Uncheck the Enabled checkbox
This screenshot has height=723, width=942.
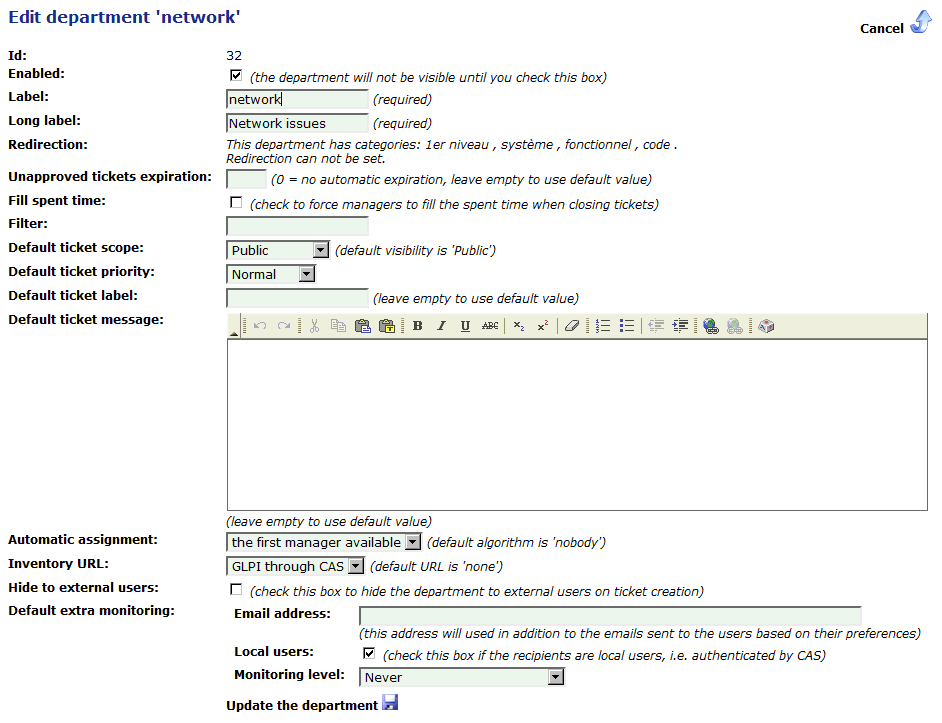(x=236, y=75)
